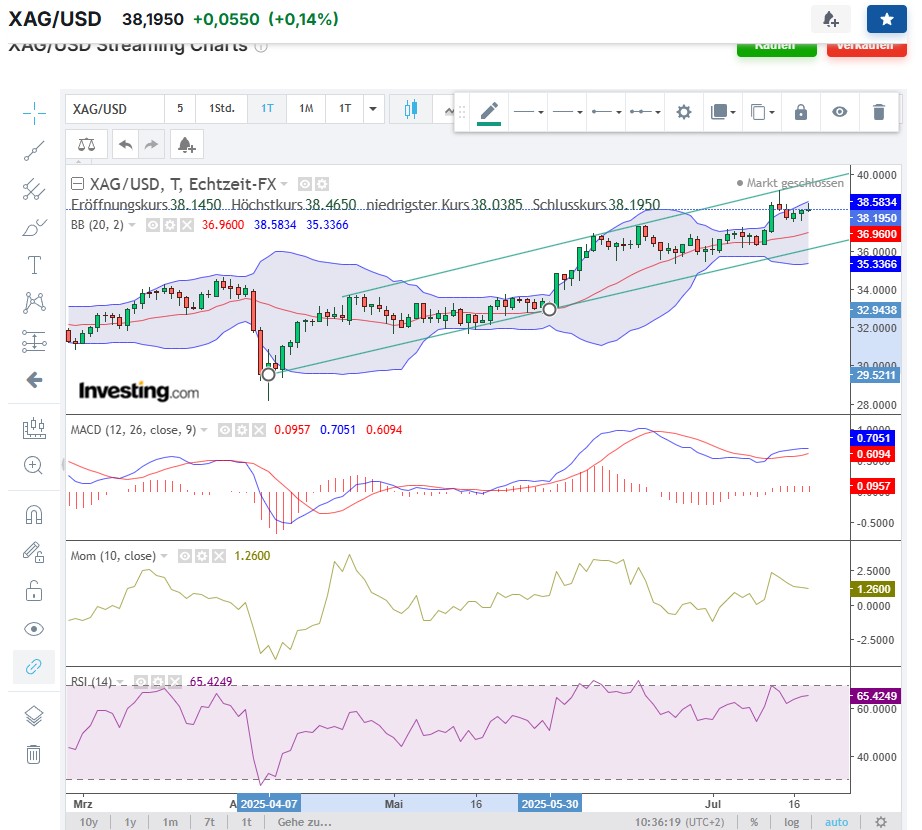Screen dimensions: 922x830
Task: Expand the interval dropdown arrow
Action: pos(373,109)
